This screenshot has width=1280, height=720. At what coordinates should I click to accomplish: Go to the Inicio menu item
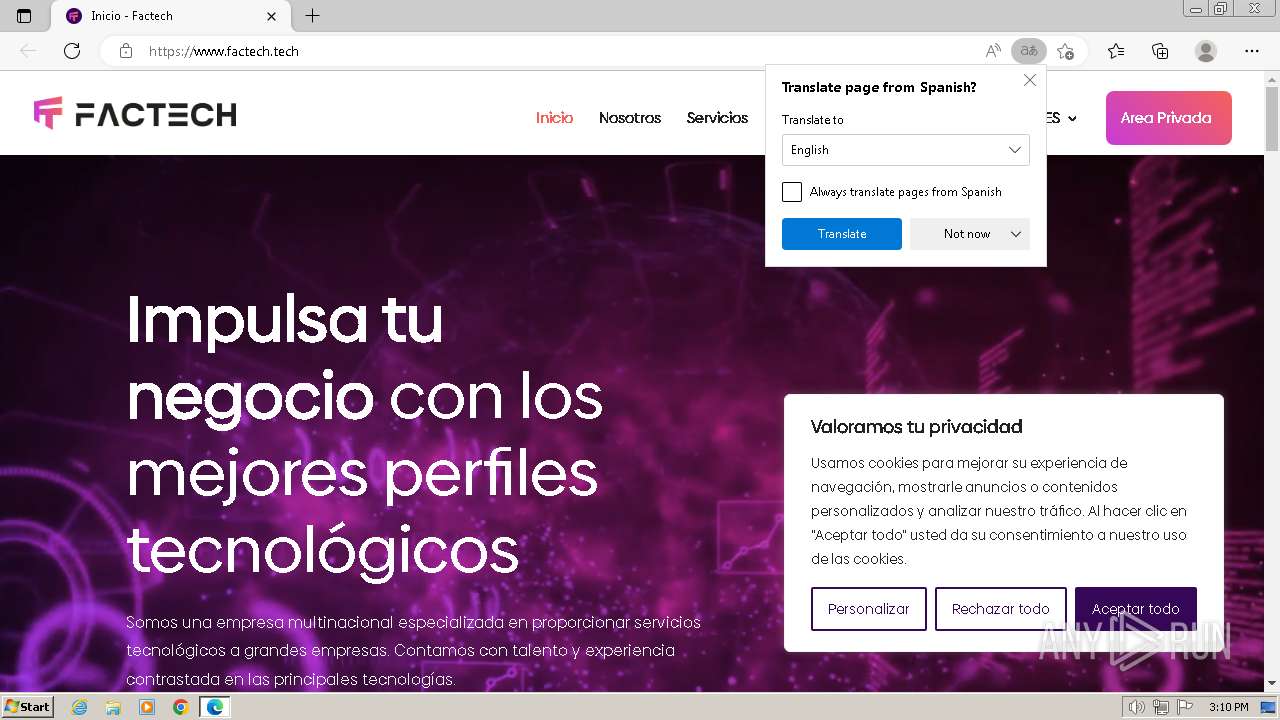pyautogui.click(x=554, y=118)
